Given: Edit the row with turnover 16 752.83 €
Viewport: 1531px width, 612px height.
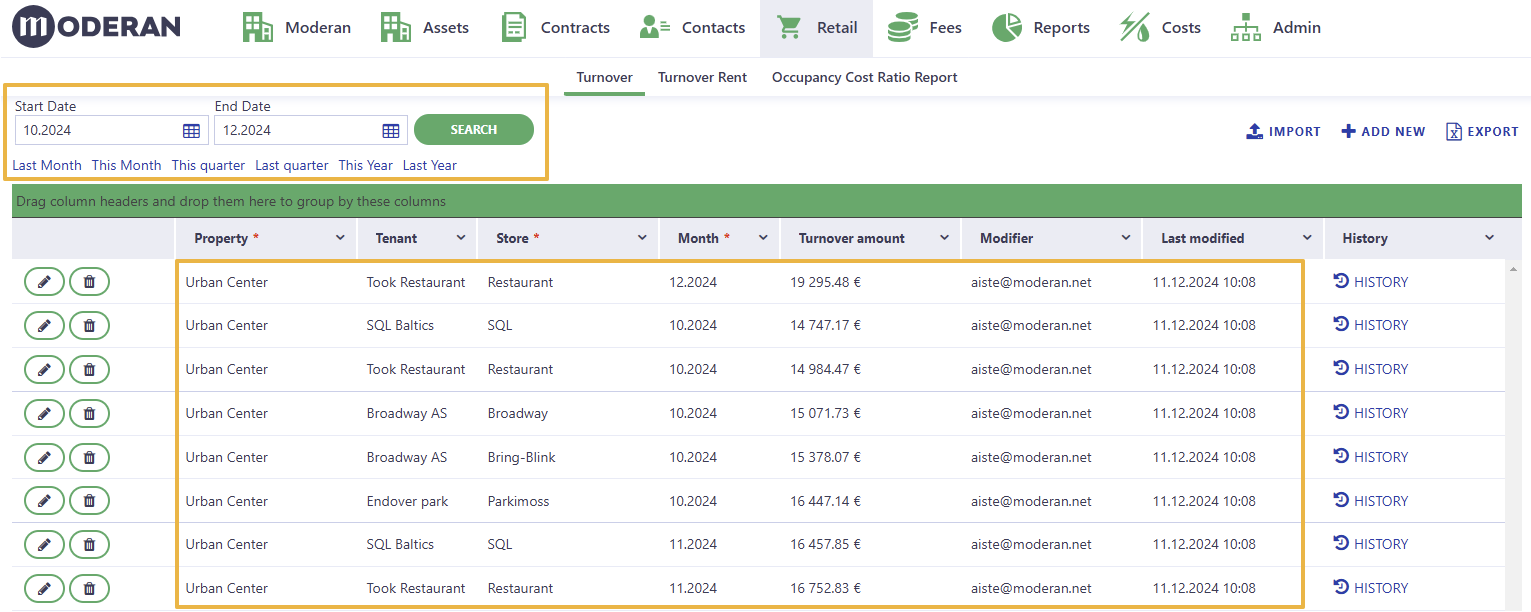Looking at the screenshot, I should pyautogui.click(x=44, y=588).
